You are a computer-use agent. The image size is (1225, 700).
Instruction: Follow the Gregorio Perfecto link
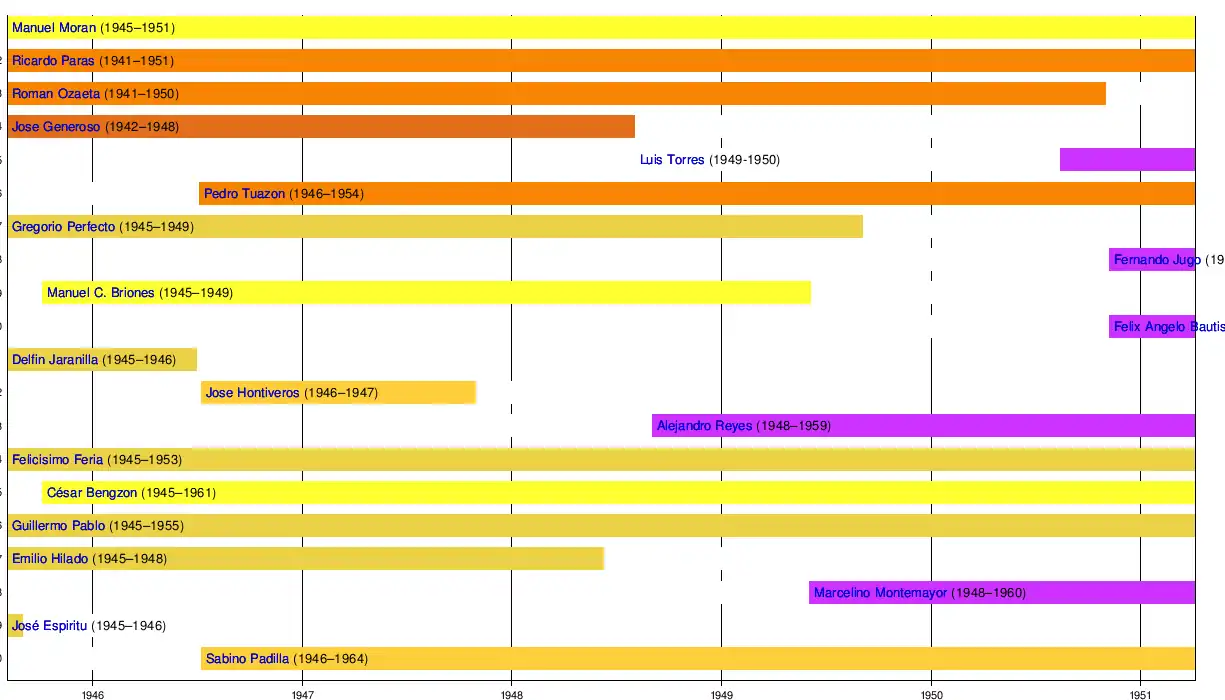point(63,227)
